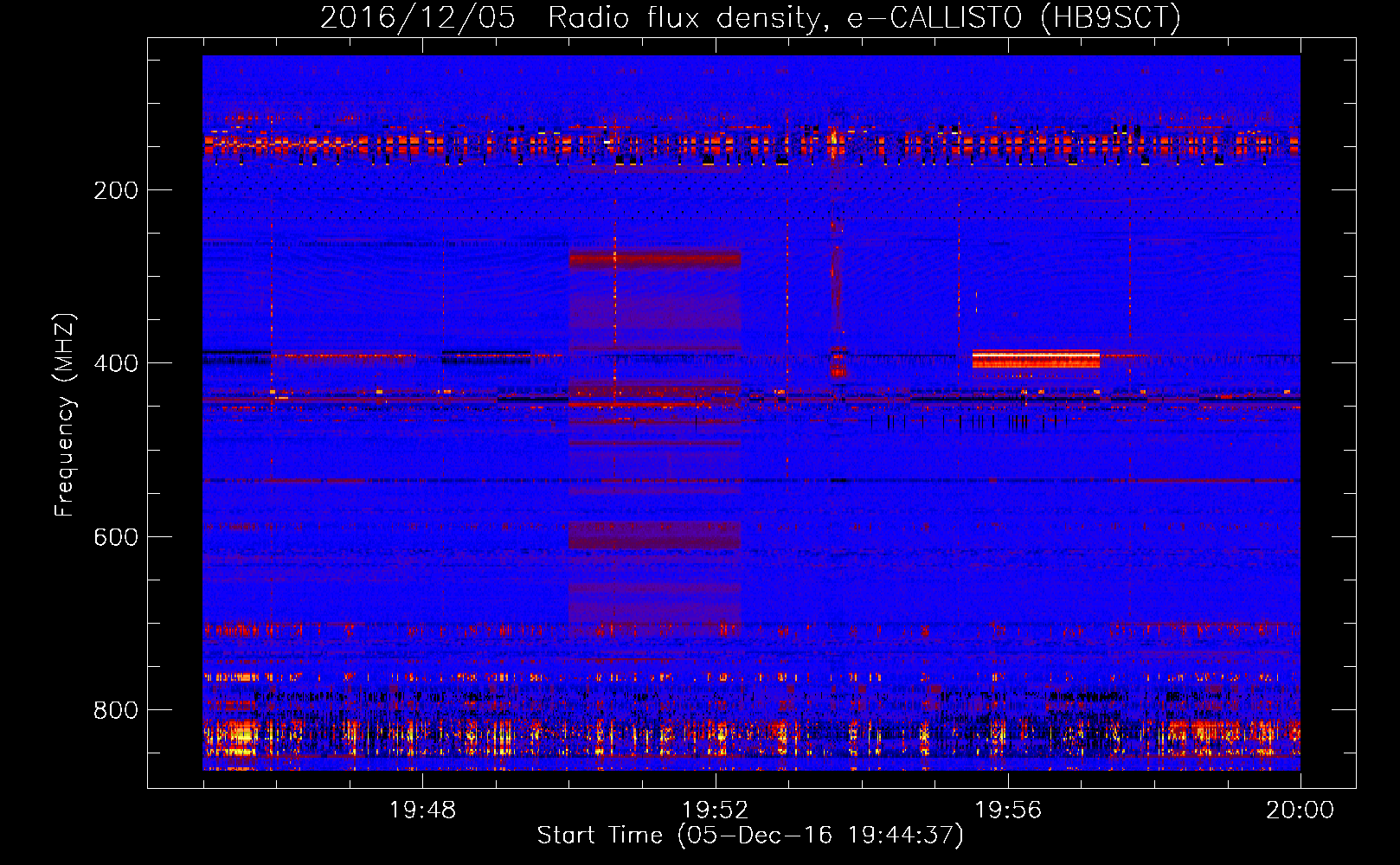Click the dark red band near 600 MHz
The height and width of the screenshot is (865, 1400).
point(655,535)
